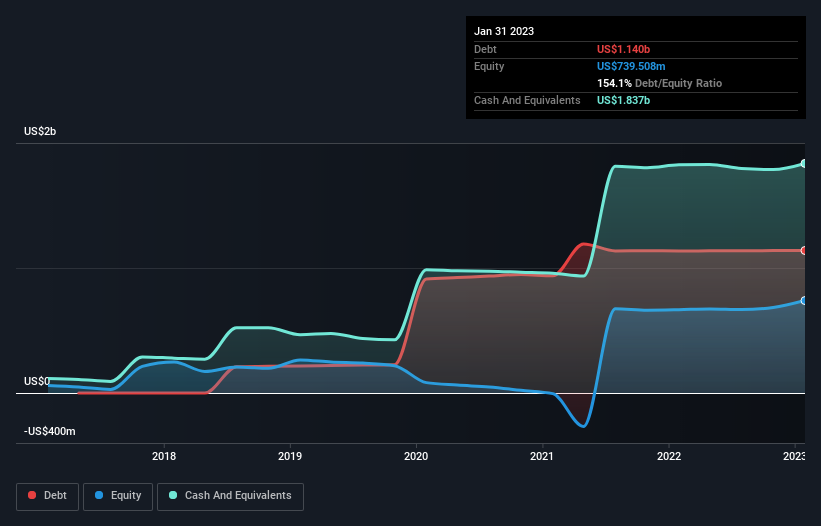Click the 2018 x-axis label

(164, 456)
